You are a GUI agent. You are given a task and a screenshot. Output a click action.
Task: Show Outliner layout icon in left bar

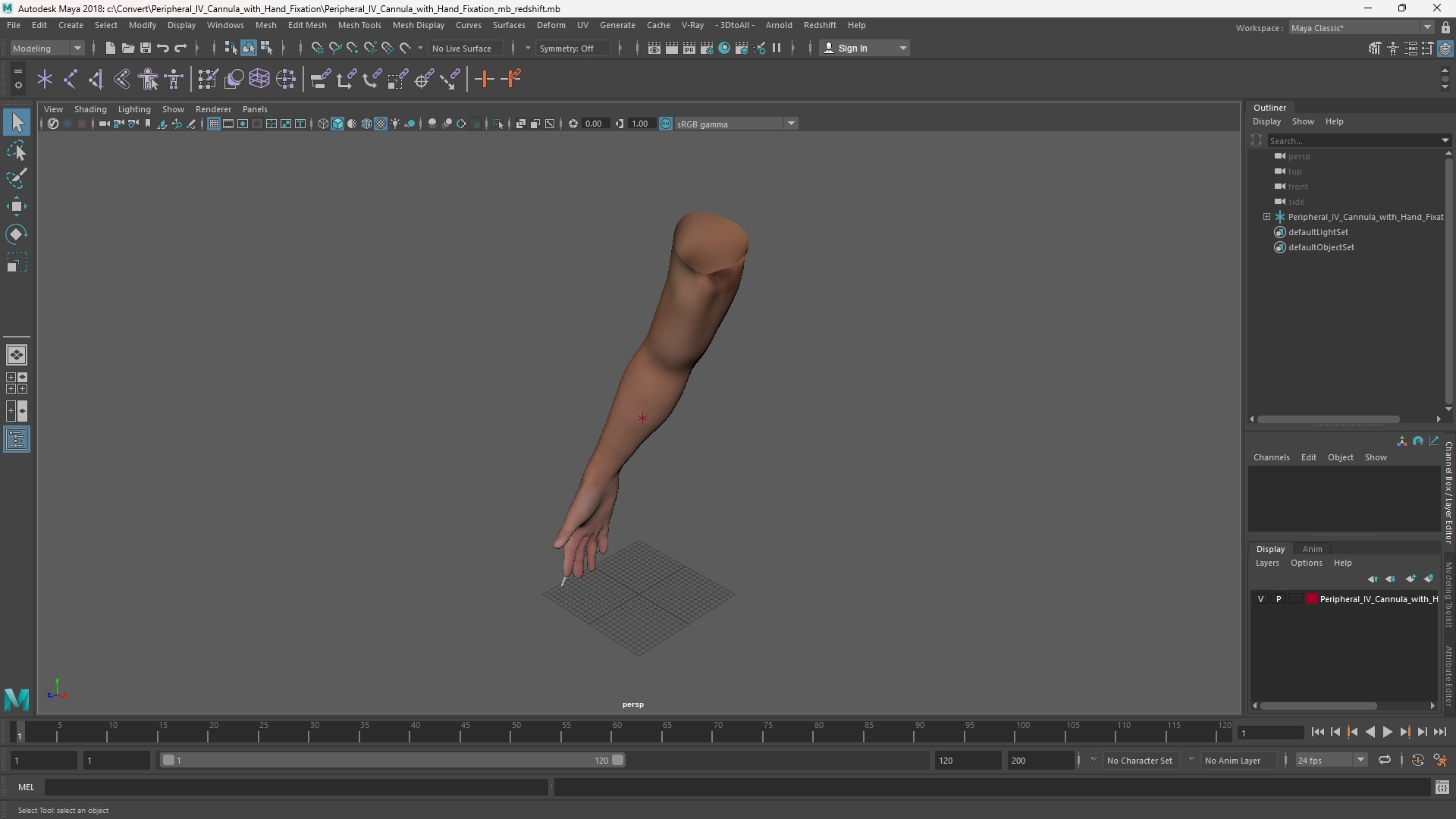click(17, 440)
